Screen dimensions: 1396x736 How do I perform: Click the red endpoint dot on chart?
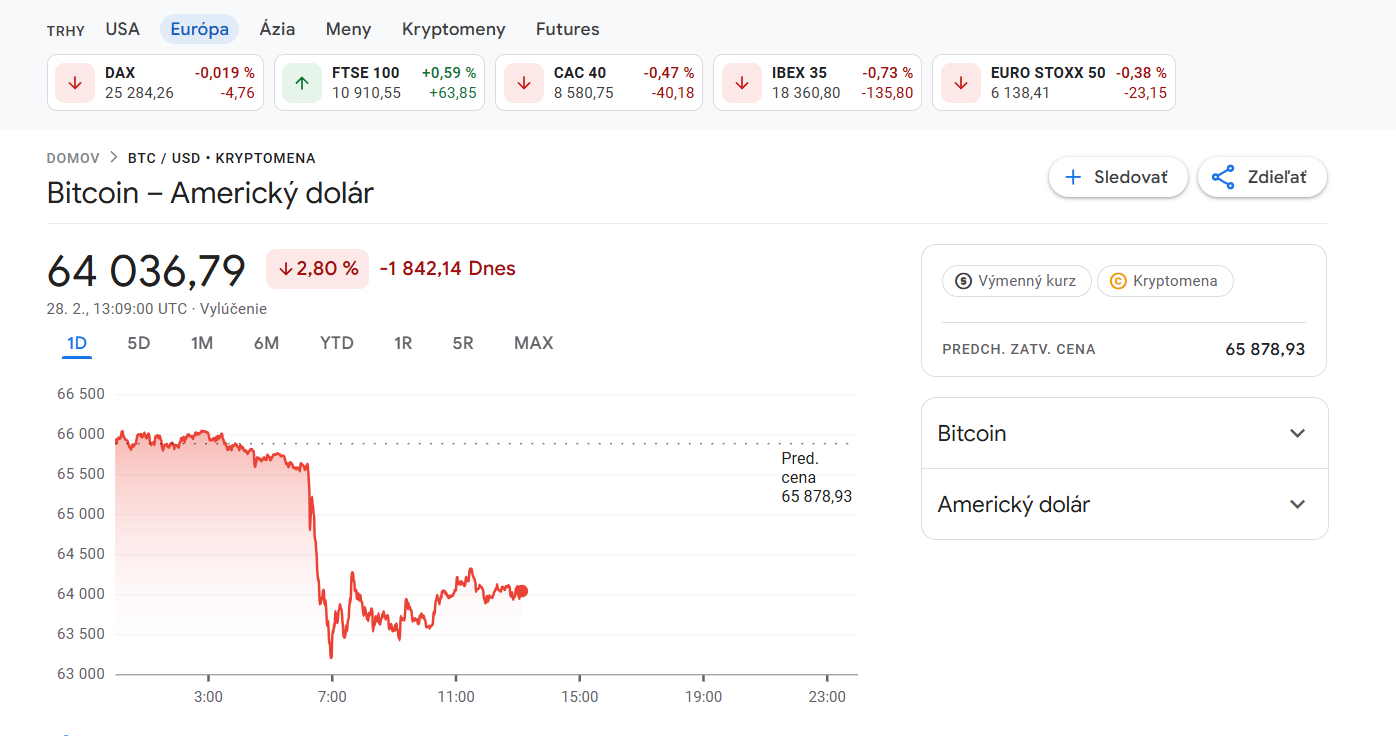(521, 591)
